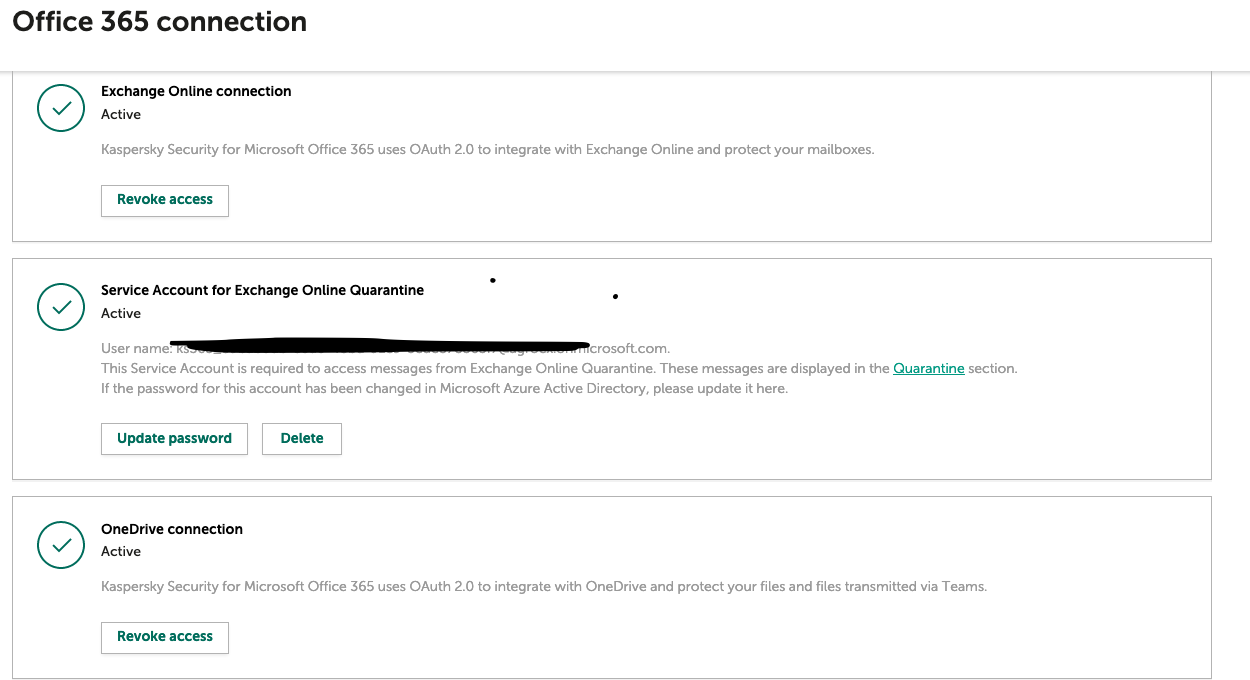Viewport: 1250px width, 680px height.
Task: Click the Exchange Online connection checkmark icon
Action: pos(61,107)
